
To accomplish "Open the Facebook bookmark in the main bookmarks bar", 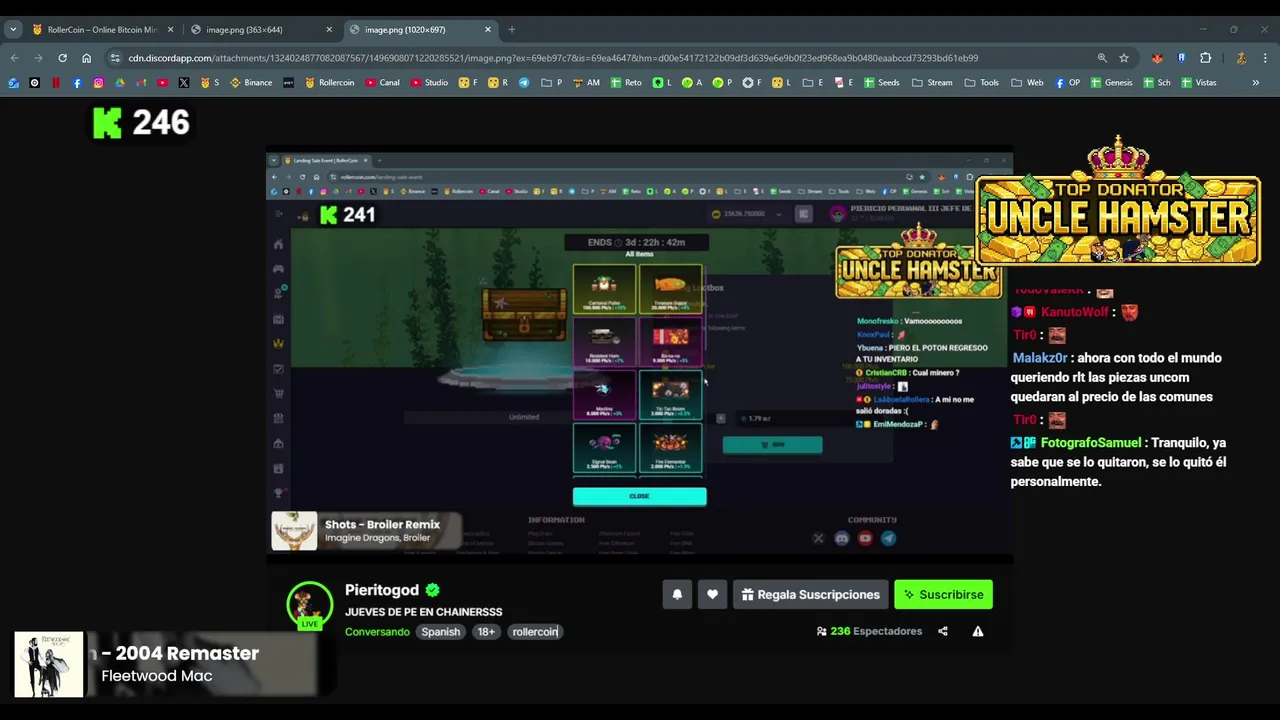I will (x=77, y=83).
